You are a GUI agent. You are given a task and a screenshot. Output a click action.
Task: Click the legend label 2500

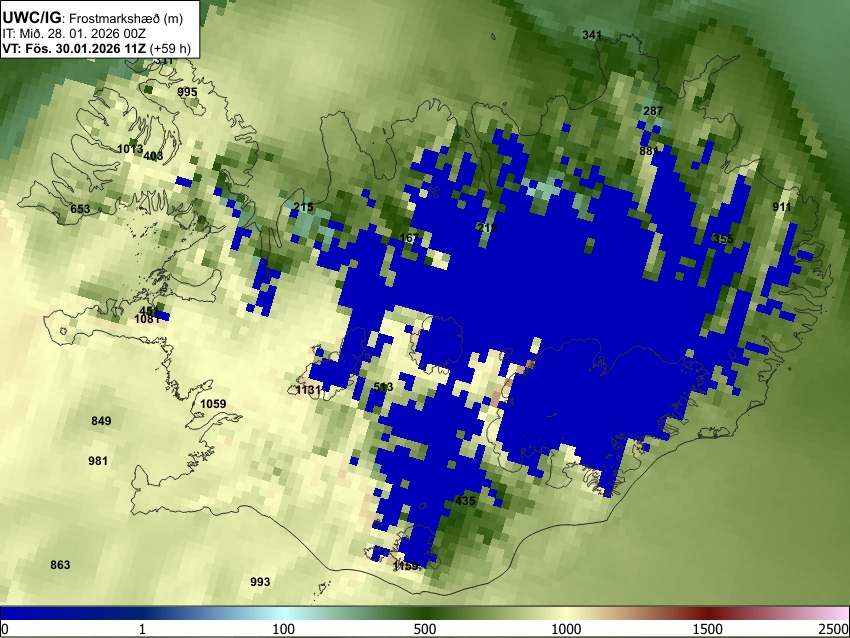click(x=834, y=629)
